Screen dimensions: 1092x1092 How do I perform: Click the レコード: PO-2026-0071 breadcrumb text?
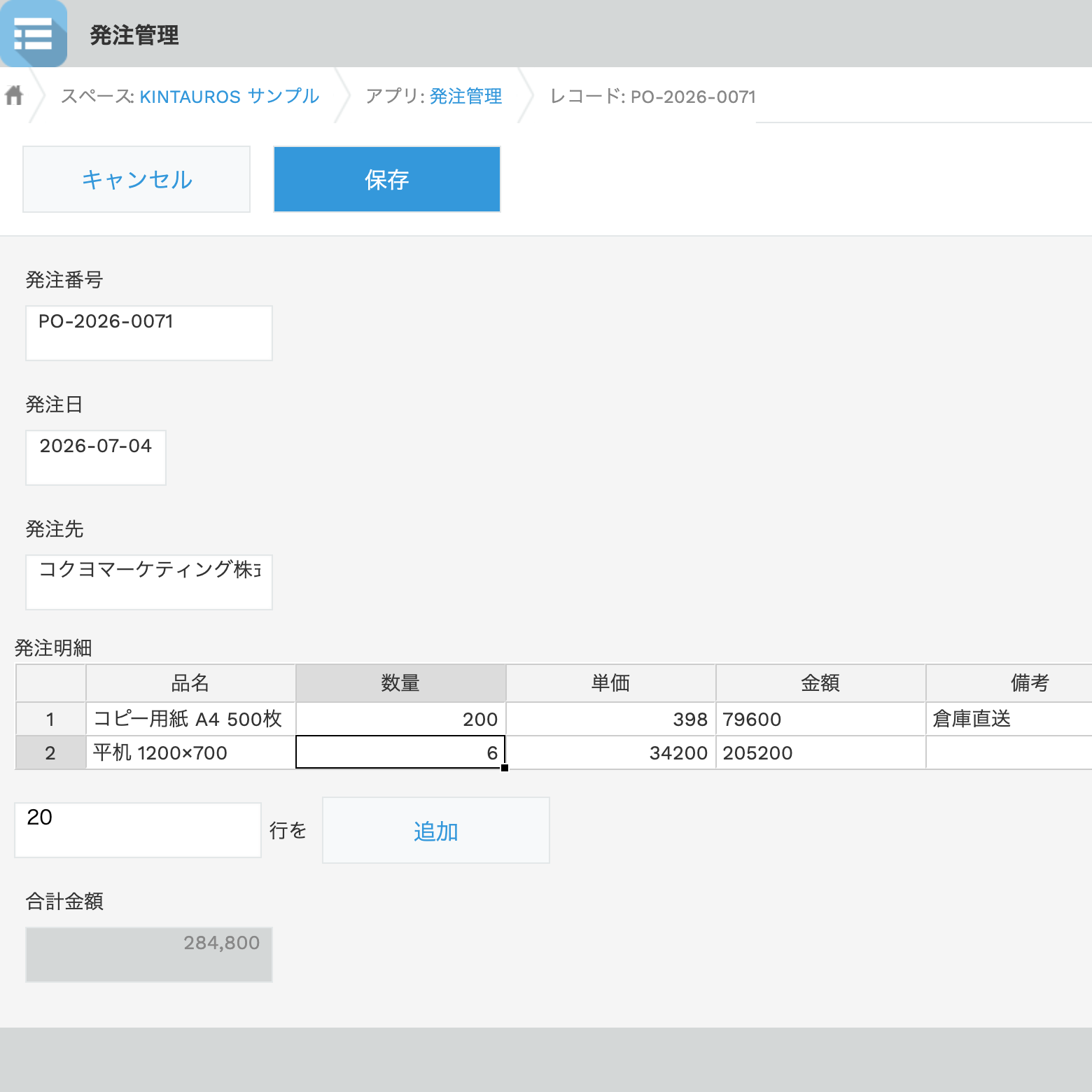pyautogui.click(x=652, y=96)
